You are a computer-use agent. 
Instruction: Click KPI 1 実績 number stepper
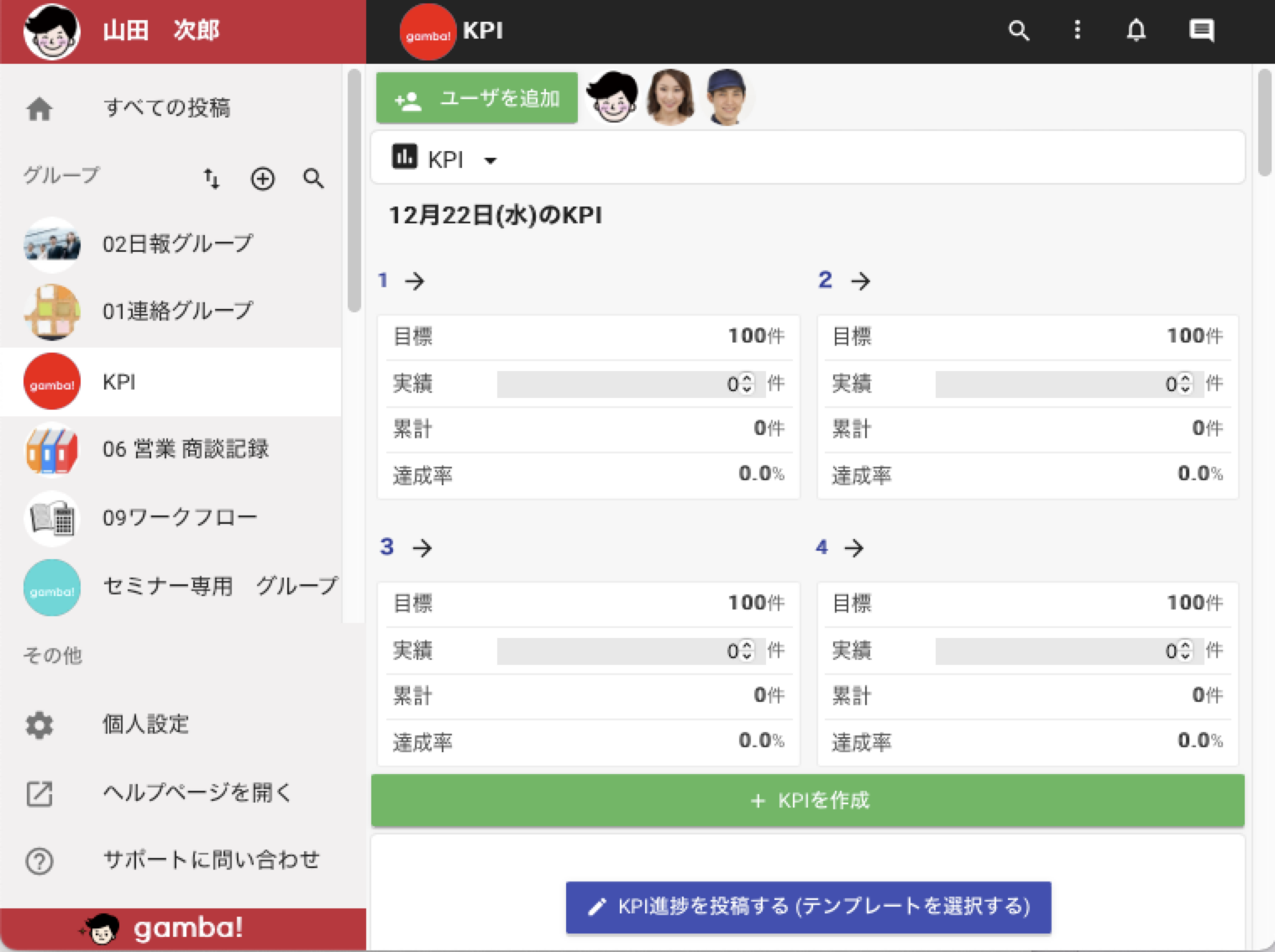pyautogui.click(x=747, y=384)
